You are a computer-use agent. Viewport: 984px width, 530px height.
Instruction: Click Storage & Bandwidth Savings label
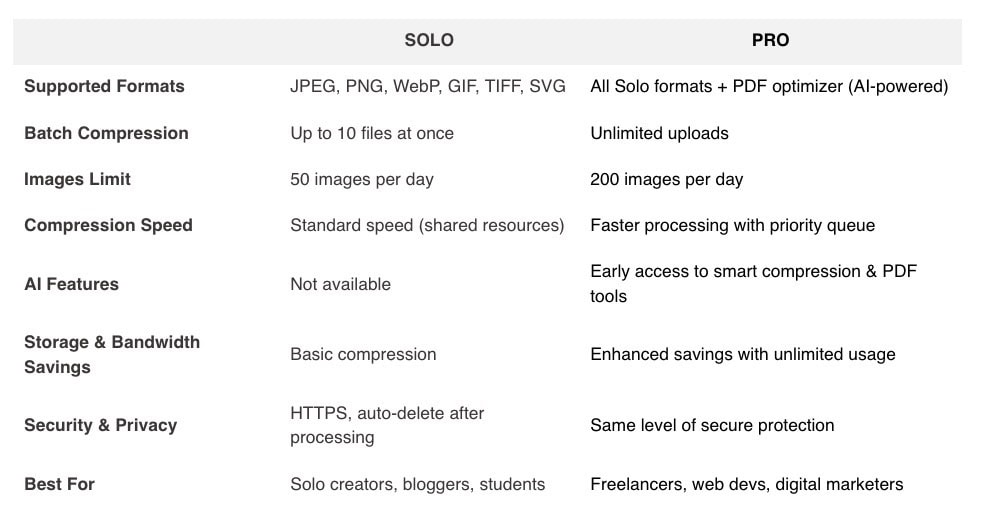tap(112, 354)
